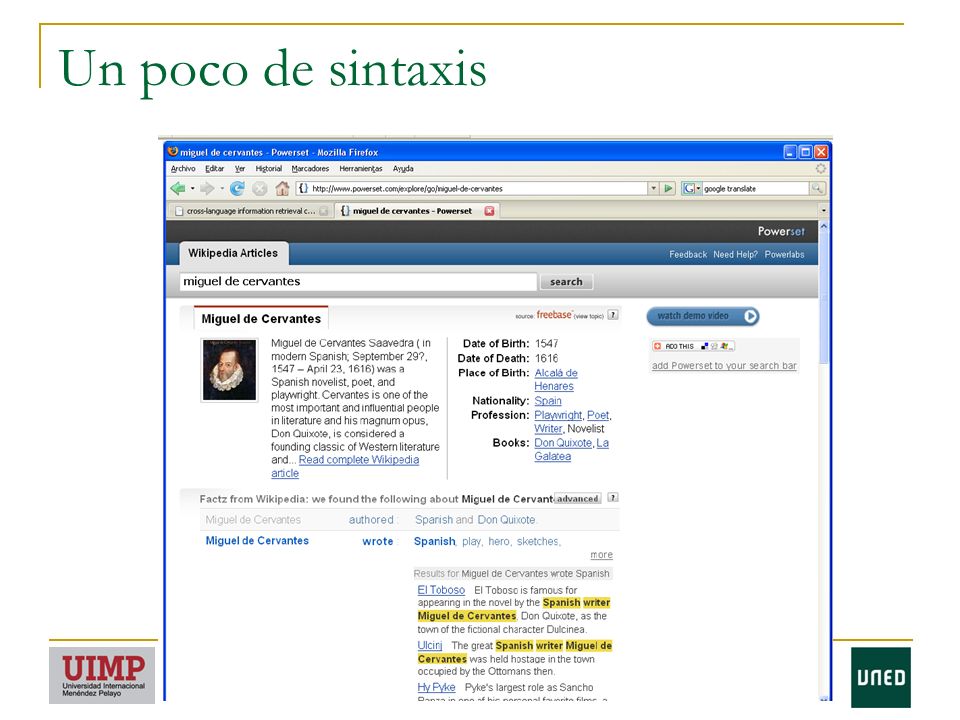
Task: Select the authored relation in Factz
Action: [371, 519]
